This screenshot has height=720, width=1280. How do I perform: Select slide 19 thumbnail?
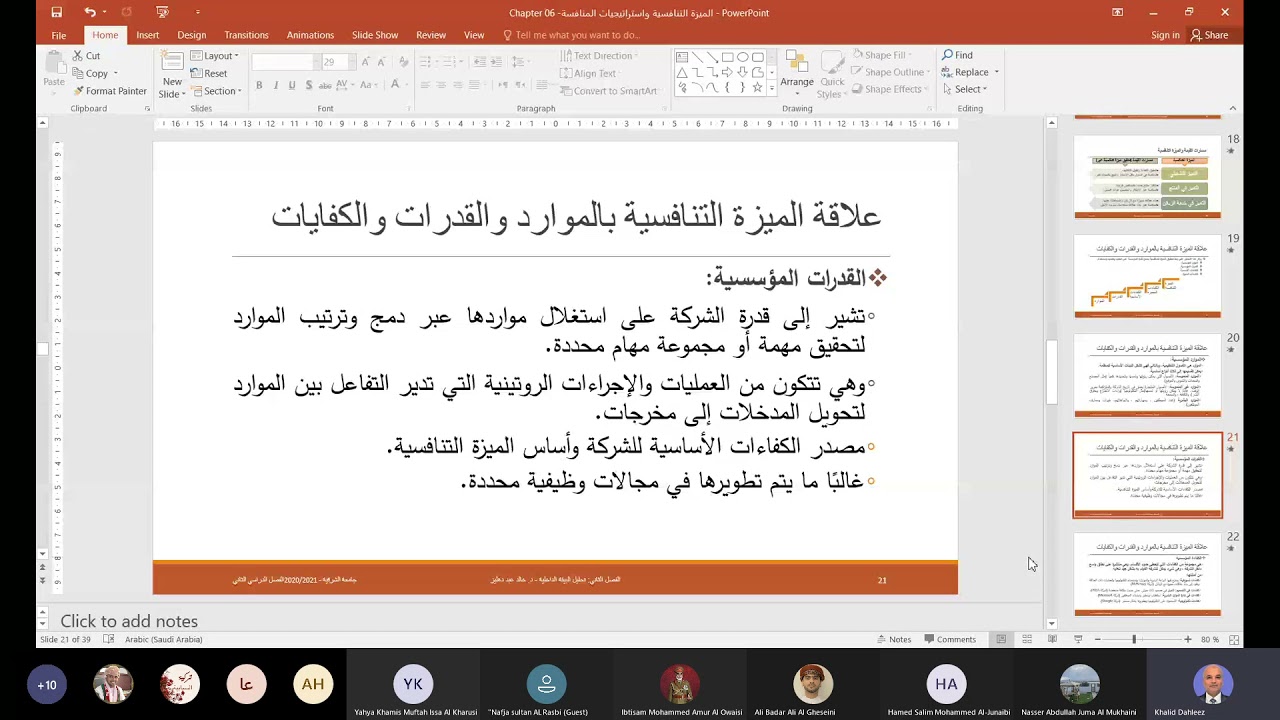[x=1147, y=277]
